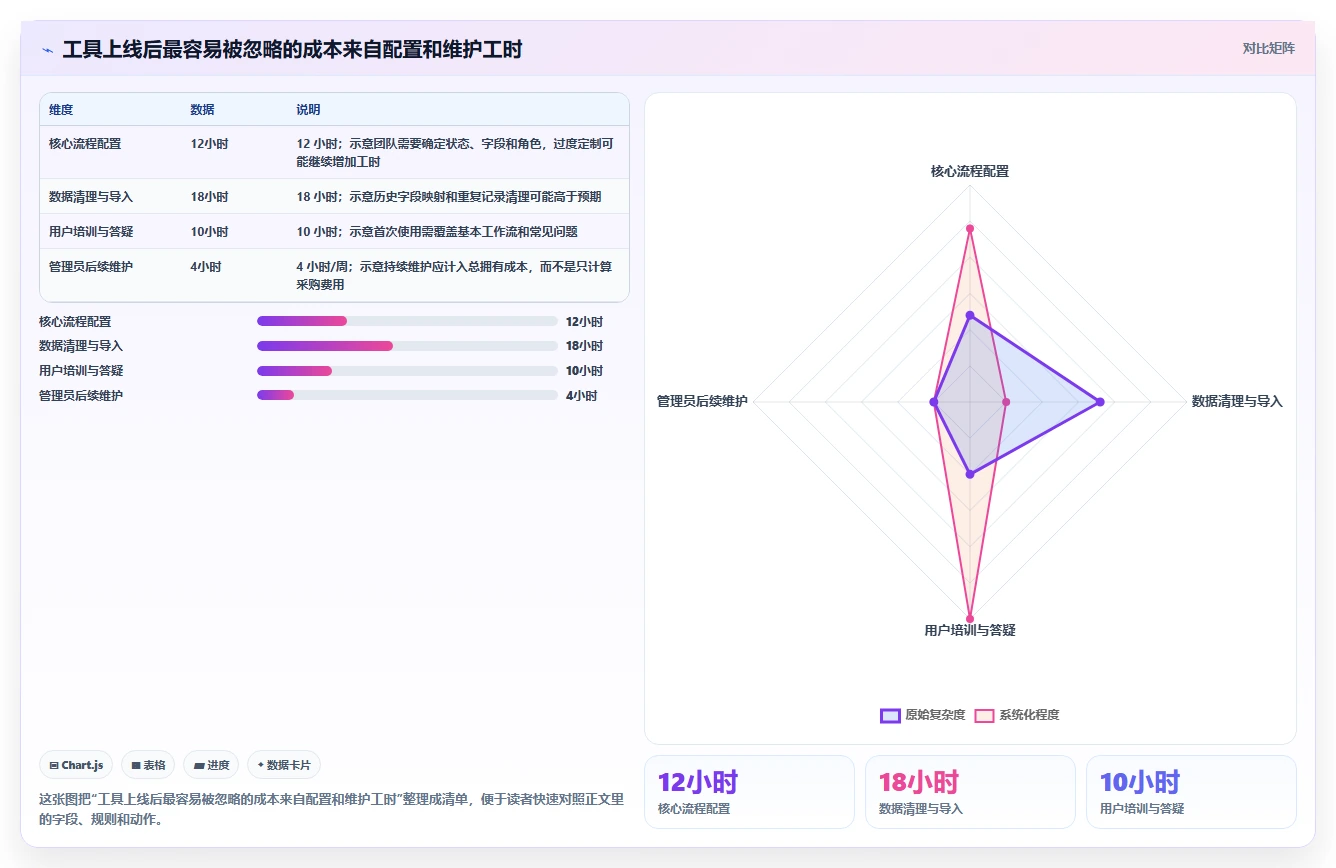Click 核心流程配置 label in progress list
The image size is (1336, 868).
point(75,322)
